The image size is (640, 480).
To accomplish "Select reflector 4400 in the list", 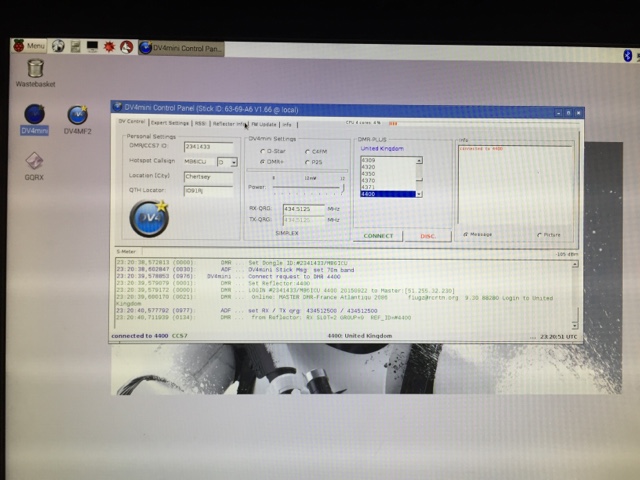I will (388, 194).
